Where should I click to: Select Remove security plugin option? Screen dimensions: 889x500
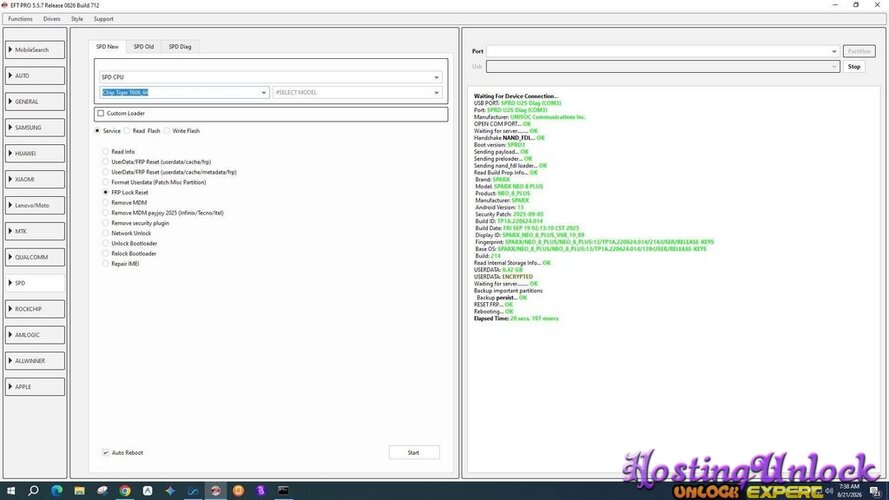click(105, 223)
